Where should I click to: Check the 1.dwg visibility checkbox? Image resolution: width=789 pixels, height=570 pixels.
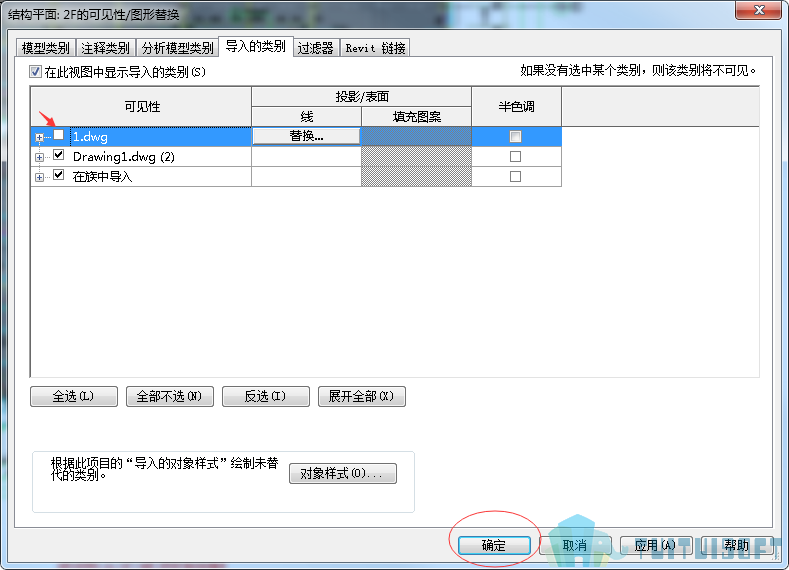[x=59, y=135]
